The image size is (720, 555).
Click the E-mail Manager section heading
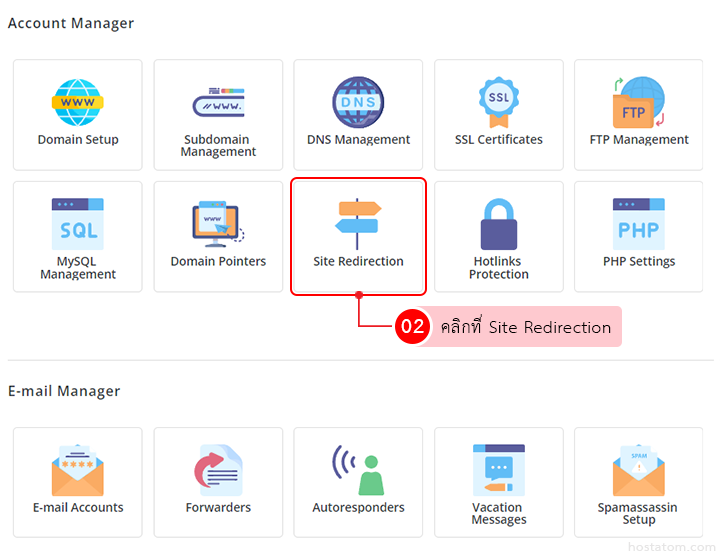coord(64,391)
